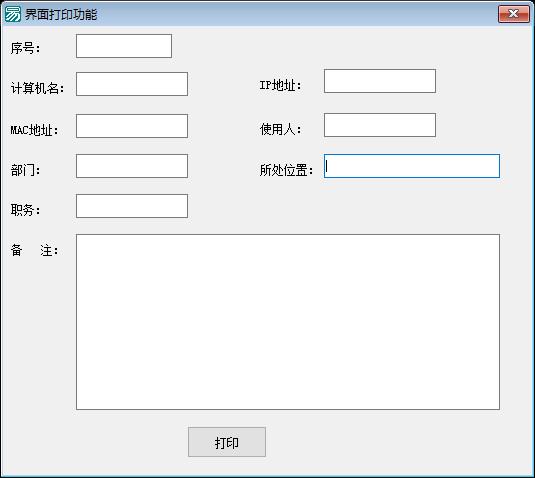This screenshot has width=535, height=478.
Task: Click inside the 备注 multiline text area
Action: pyautogui.click(x=288, y=322)
